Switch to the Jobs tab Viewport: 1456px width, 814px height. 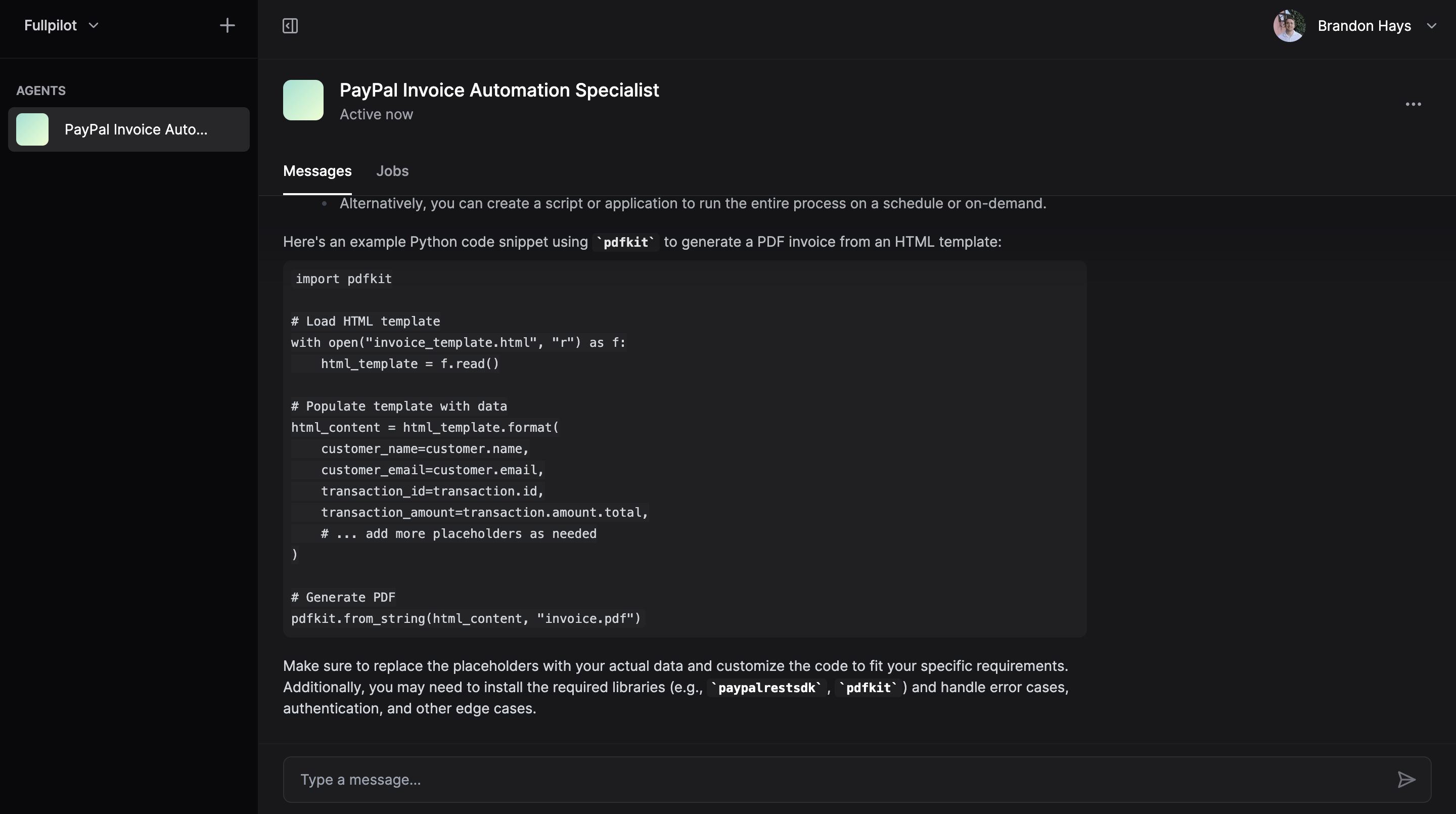pos(392,171)
